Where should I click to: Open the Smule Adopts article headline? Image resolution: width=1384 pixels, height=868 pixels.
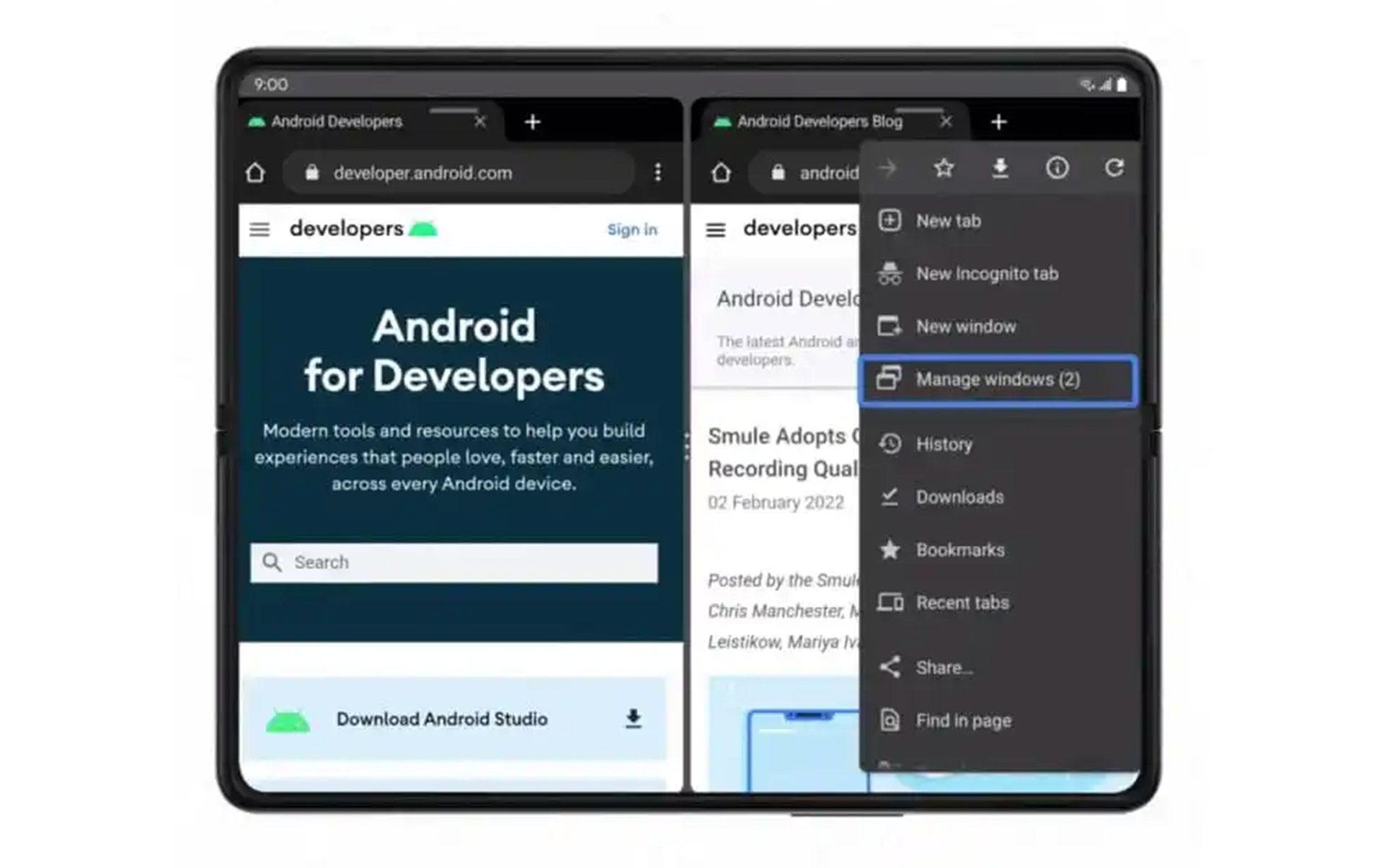pyautogui.click(x=784, y=453)
